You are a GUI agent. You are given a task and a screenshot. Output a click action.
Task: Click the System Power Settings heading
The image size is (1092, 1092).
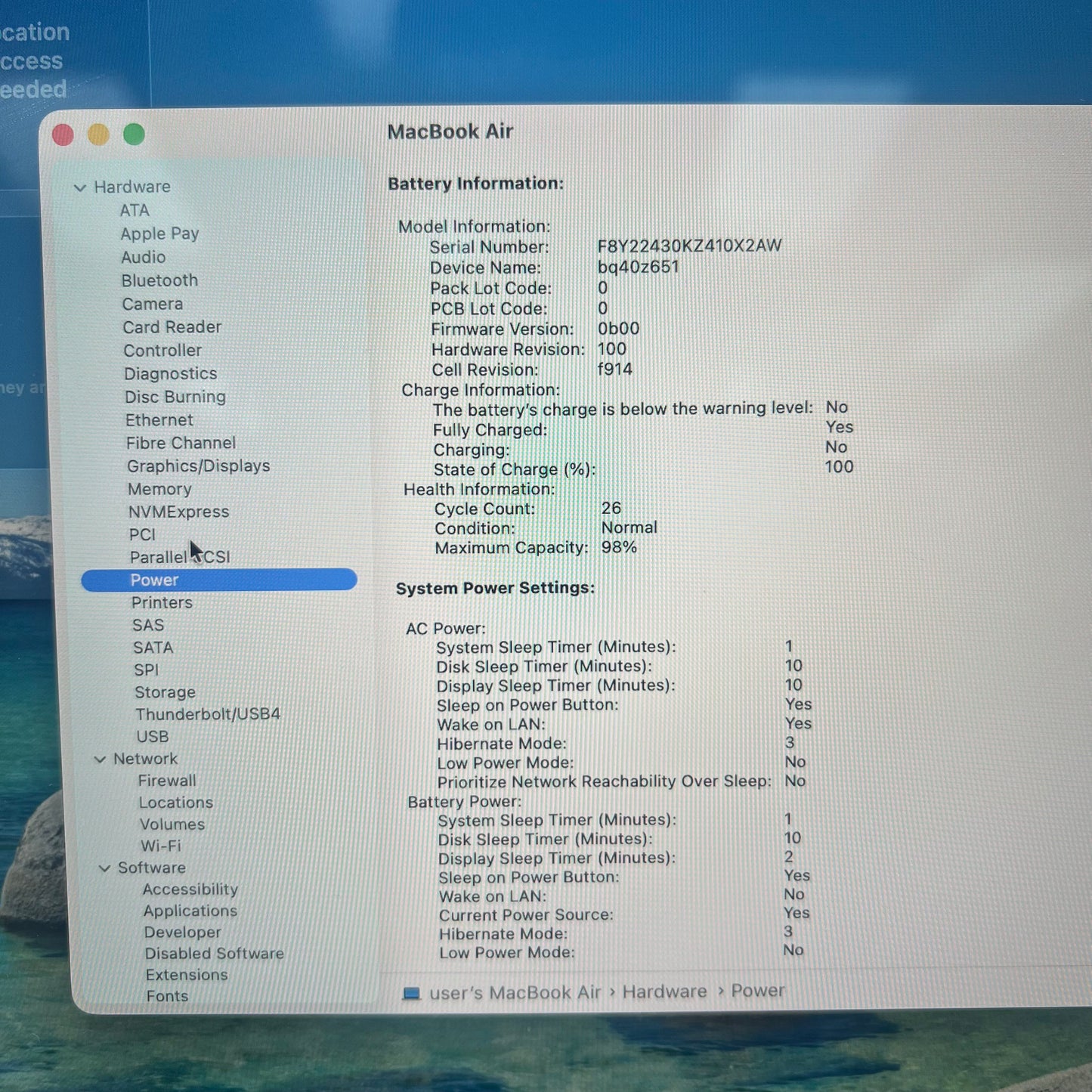(496, 588)
